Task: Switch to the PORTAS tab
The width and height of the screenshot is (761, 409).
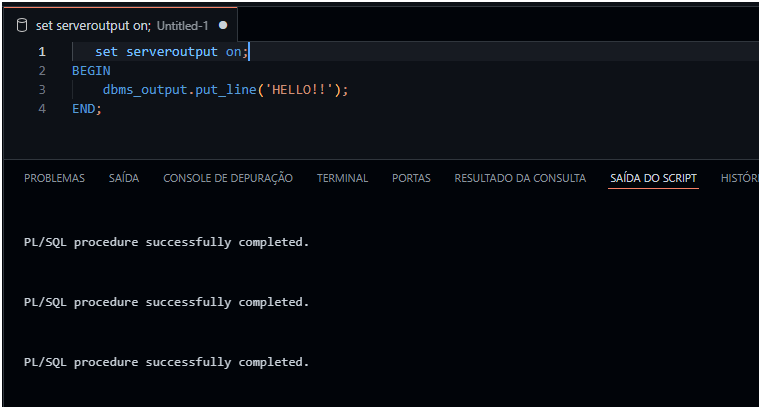Action: tap(411, 178)
